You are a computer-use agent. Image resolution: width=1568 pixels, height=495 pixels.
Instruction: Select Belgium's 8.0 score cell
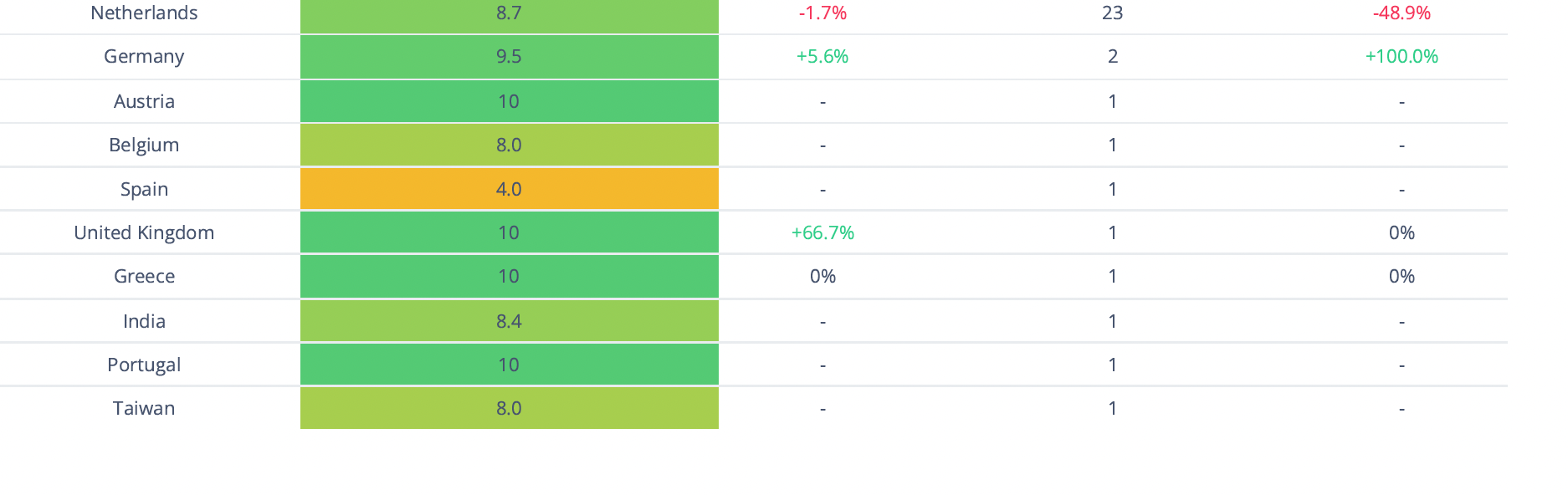(509, 145)
